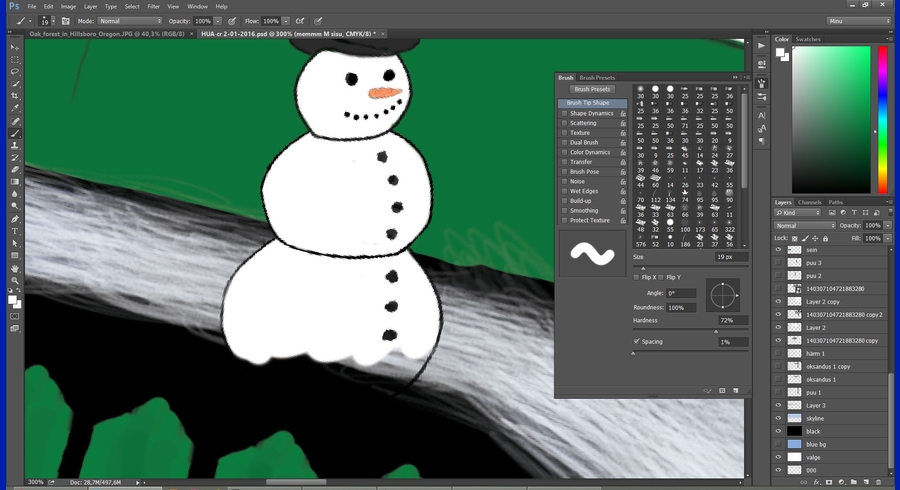The height and width of the screenshot is (490, 900).
Task: Select the black layer
Action: [831, 431]
